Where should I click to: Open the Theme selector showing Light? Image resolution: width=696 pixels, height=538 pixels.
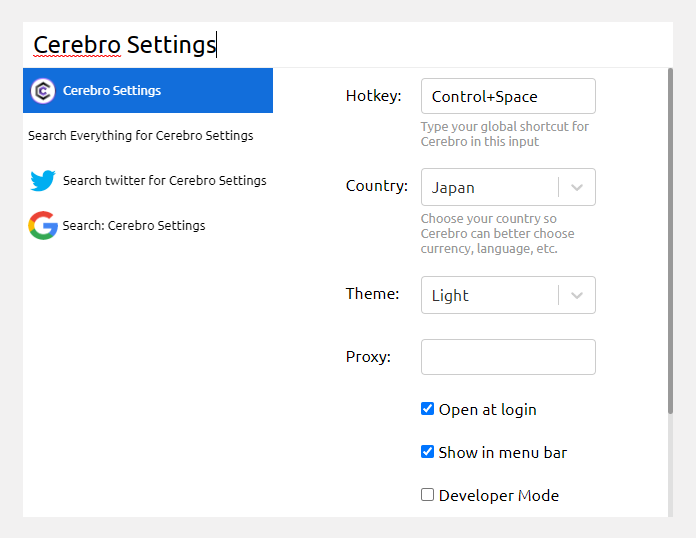508,295
